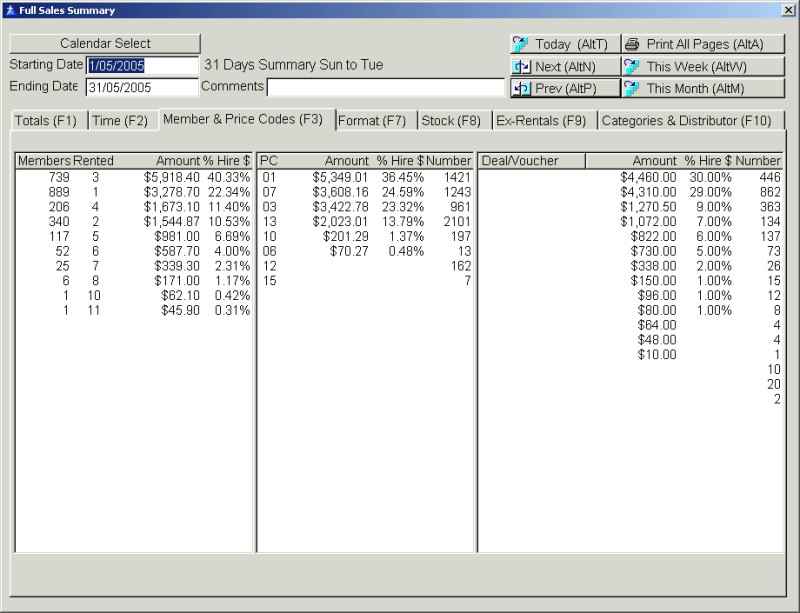Click the Today (AltT) button icon
This screenshot has height=613, width=800.
click(520, 44)
